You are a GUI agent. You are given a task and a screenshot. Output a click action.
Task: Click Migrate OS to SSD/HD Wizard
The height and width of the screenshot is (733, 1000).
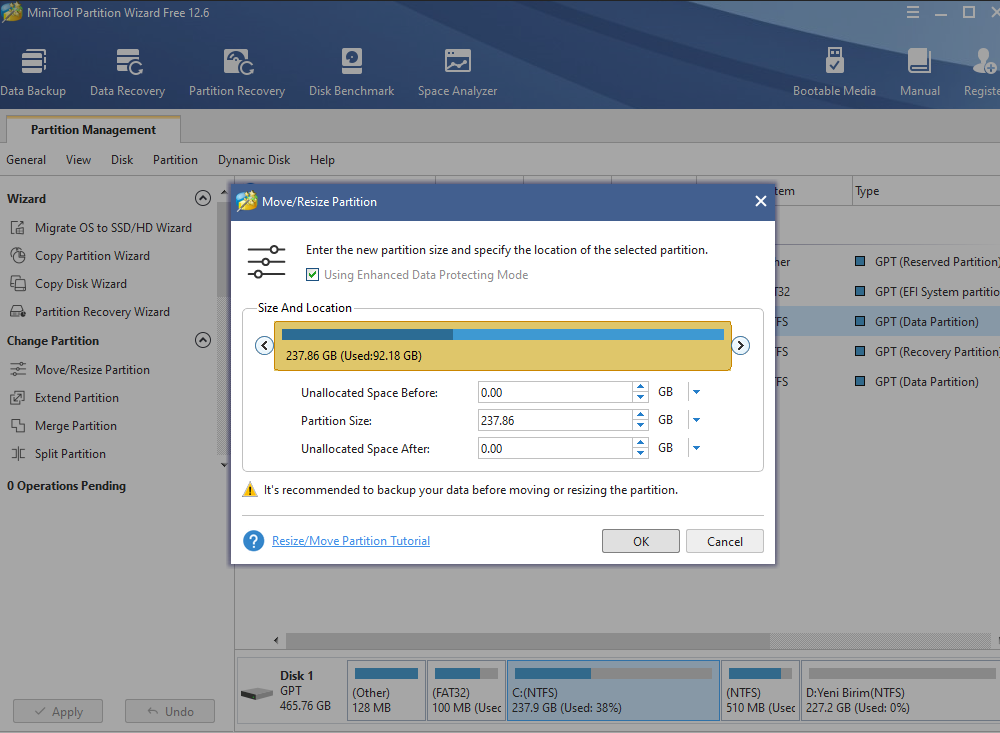pos(101,228)
